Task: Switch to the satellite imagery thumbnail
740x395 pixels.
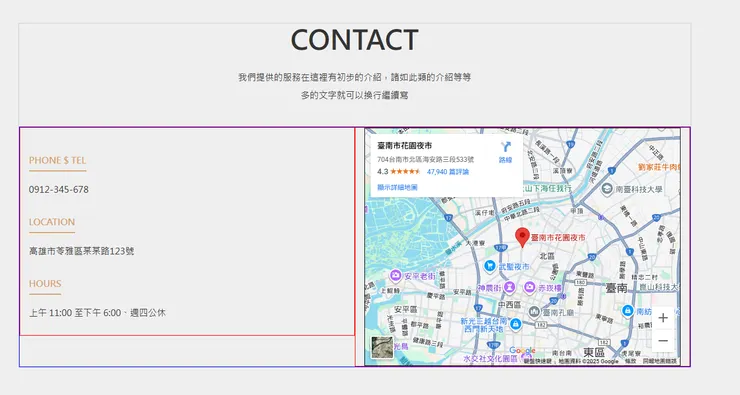Action: [x=382, y=348]
